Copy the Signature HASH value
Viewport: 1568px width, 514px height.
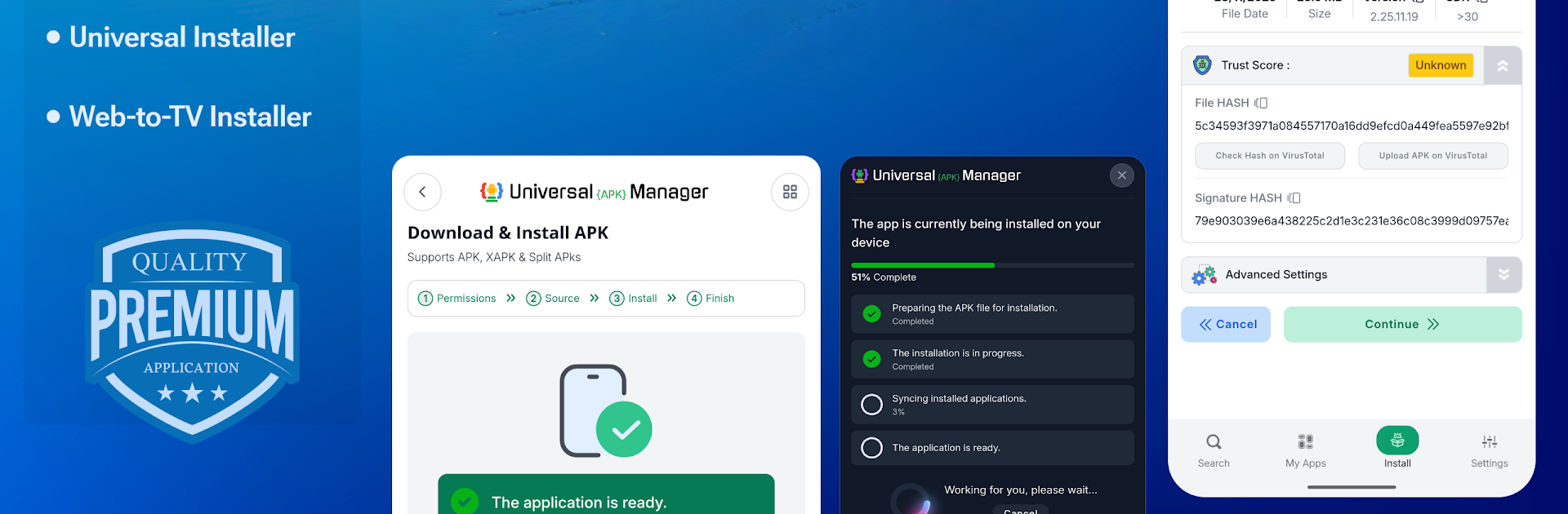coord(1294,198)
